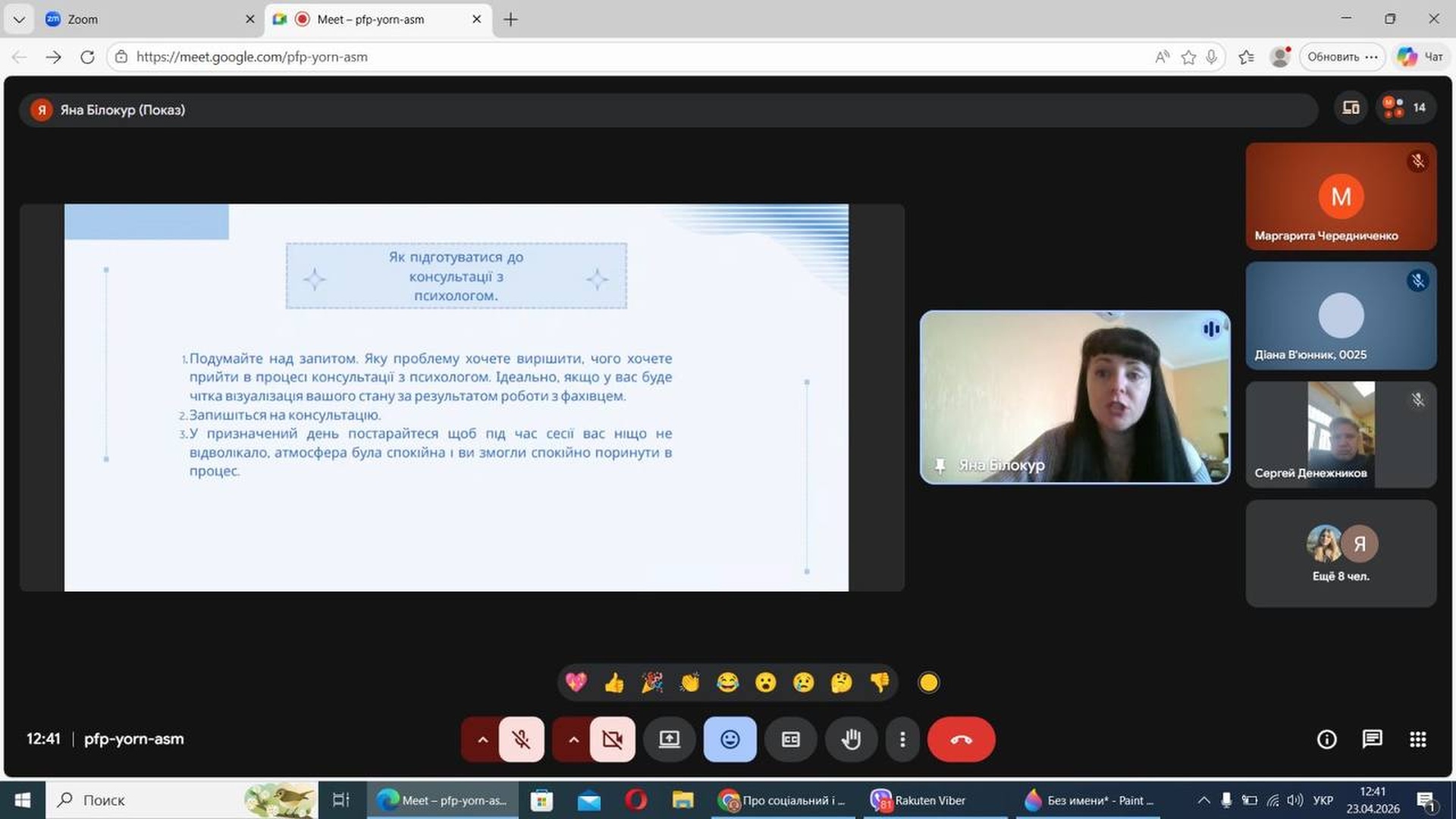Viewport: 1456px width, 819px height.
Task: Expand audio settings arrow next to microphone
Action: [482, 739]
